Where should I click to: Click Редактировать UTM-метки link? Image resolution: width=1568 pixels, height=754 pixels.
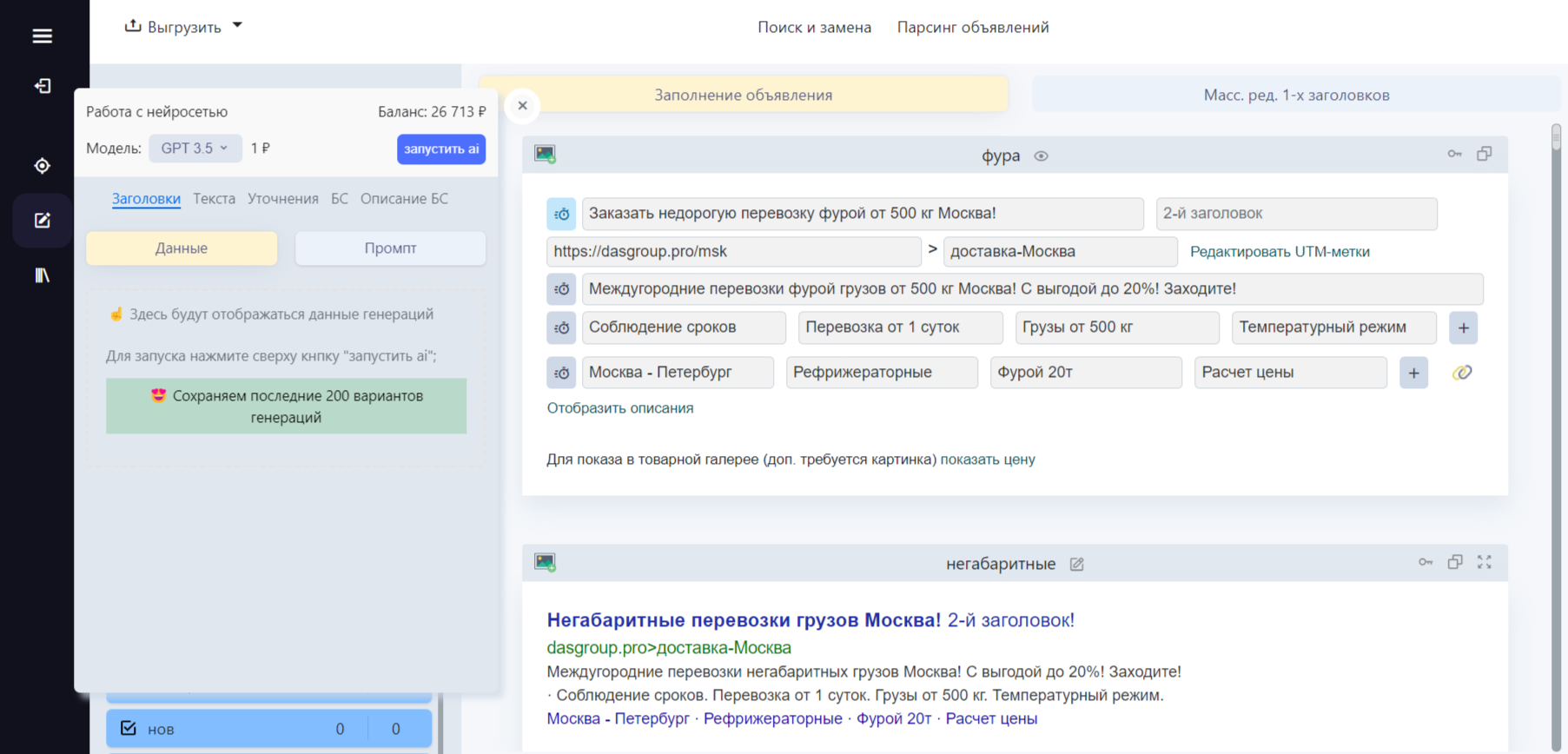(1280, 252)
